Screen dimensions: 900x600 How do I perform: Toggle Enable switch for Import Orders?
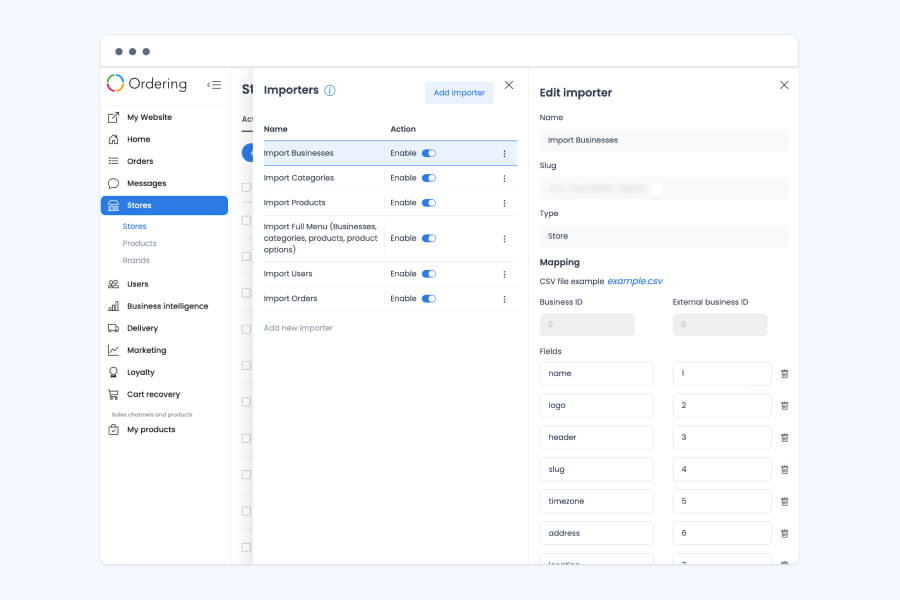[429, 299]
